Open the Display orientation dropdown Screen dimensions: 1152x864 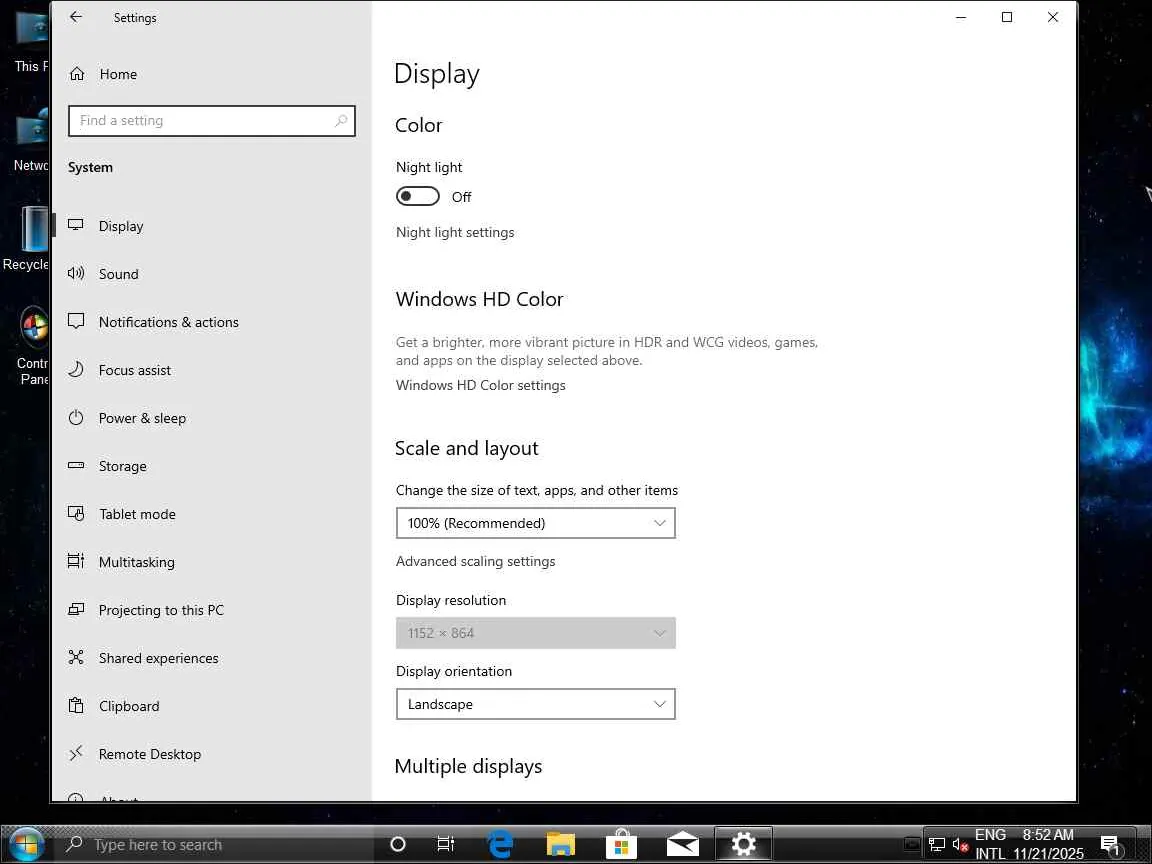pyautogui.click(x=536, y=704)
